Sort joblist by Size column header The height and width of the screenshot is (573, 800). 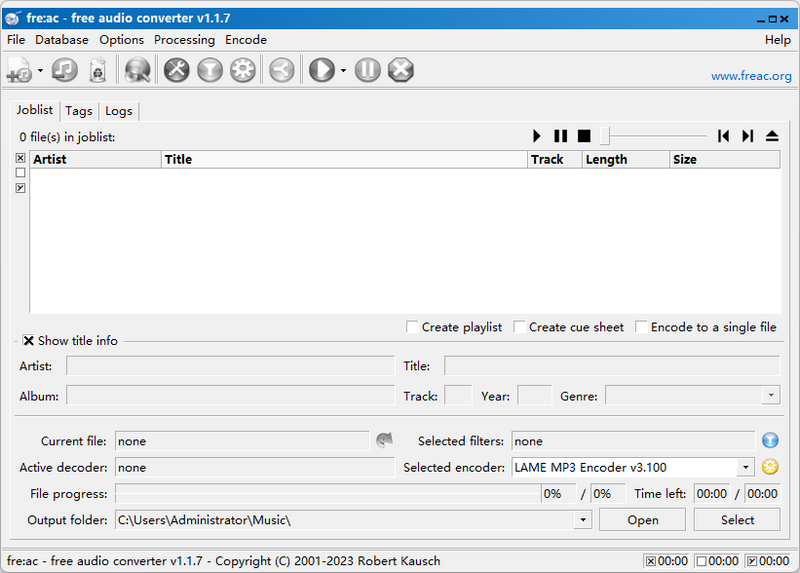(x=724, y=159)
